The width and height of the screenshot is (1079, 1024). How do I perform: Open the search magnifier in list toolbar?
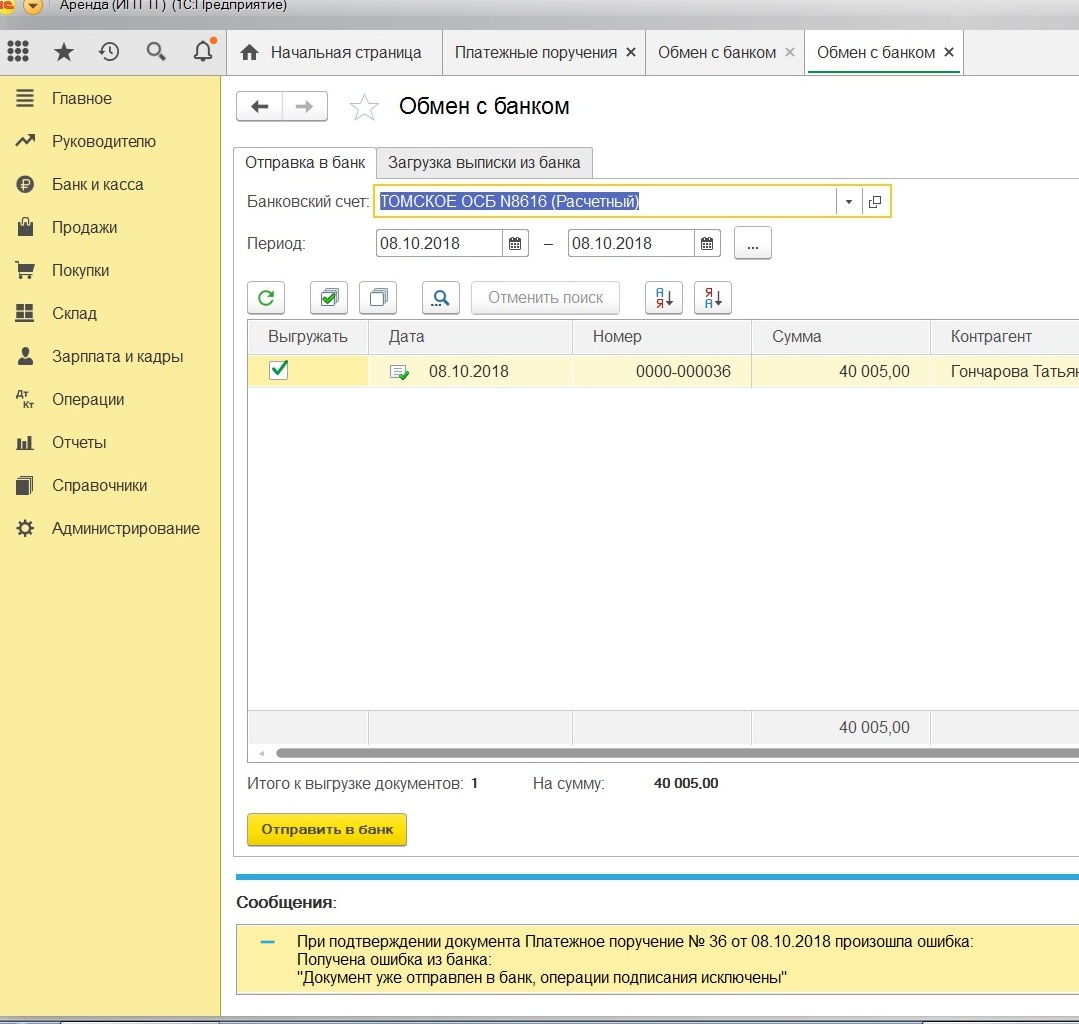441,297
